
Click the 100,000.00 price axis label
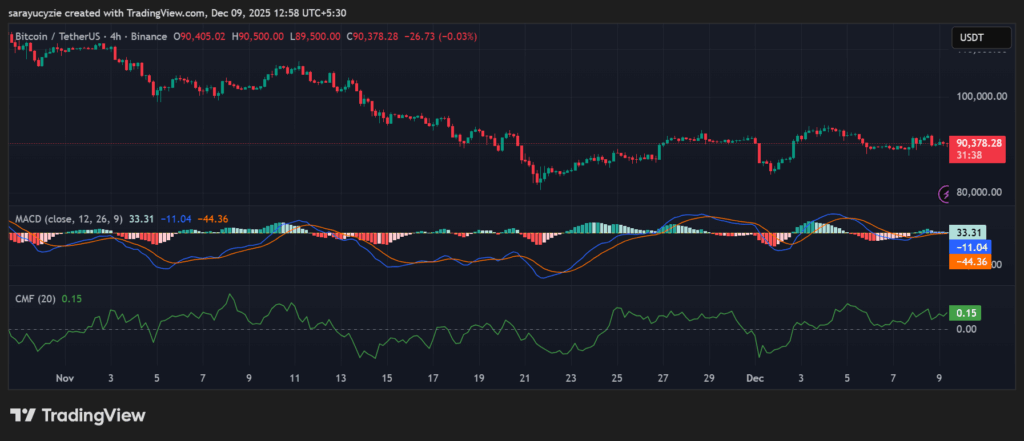(x=978, y=97)
